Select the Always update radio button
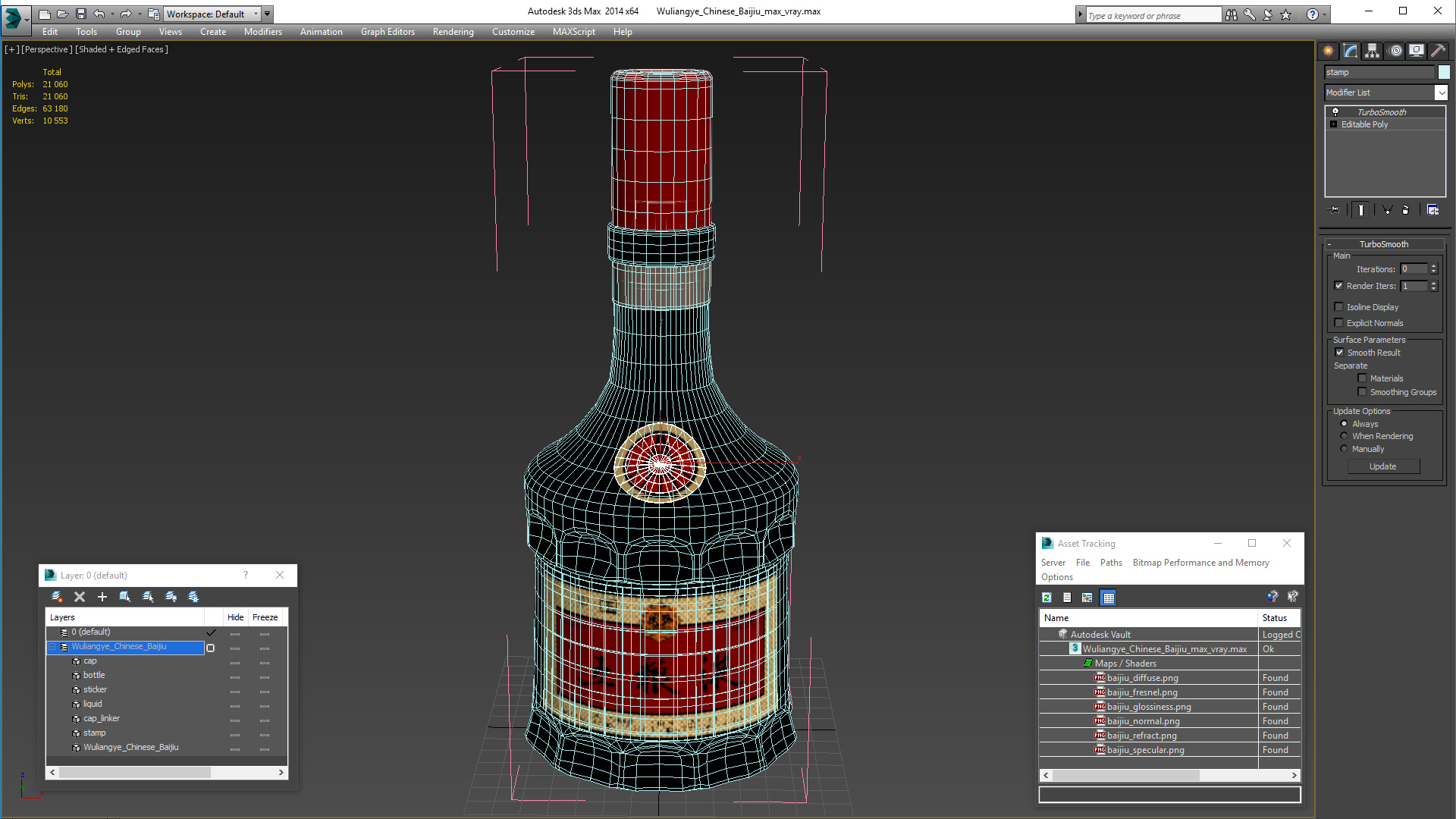Screen dimensions: 1456x819 click(1345, 424)
